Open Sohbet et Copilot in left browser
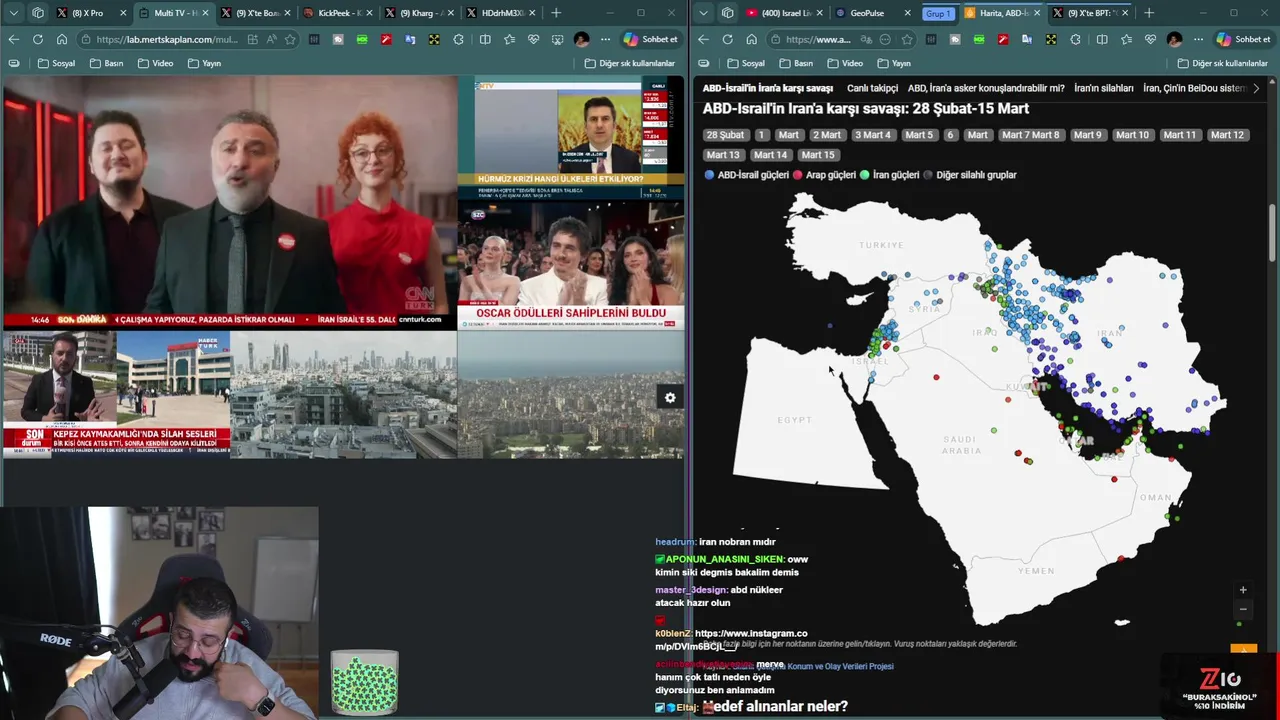Viewport: 1280px width, 720px height. [x=651, y=39]
